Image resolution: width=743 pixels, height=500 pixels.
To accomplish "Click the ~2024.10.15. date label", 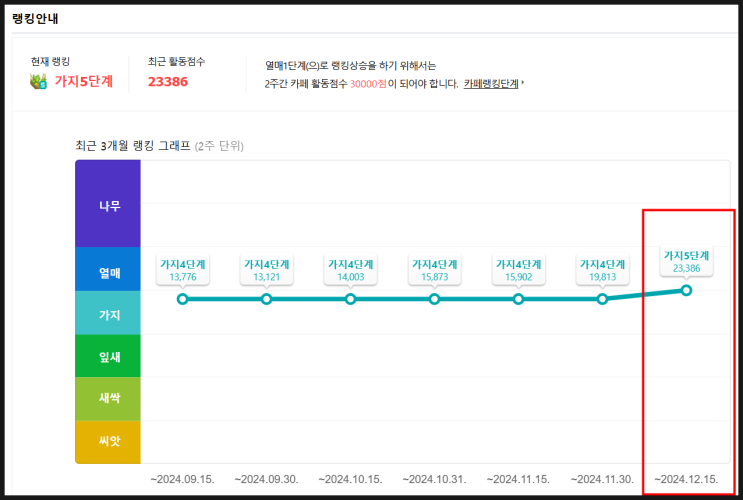I will [x=350, y=479].
